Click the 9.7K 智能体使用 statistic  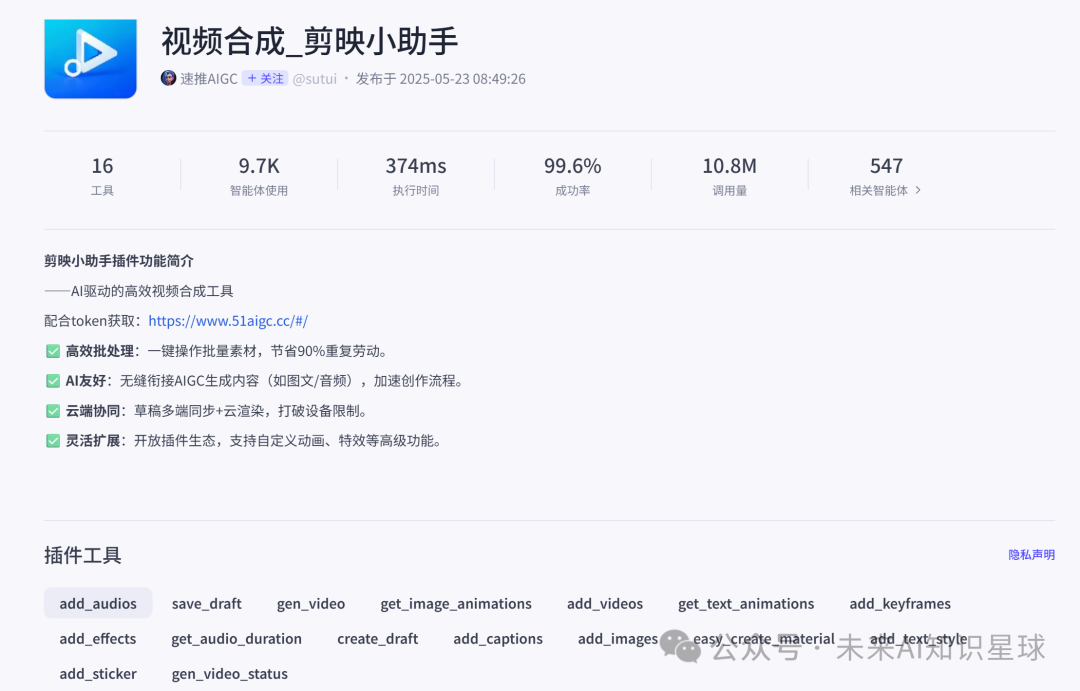pyautogui.click(x=259, y=176)
